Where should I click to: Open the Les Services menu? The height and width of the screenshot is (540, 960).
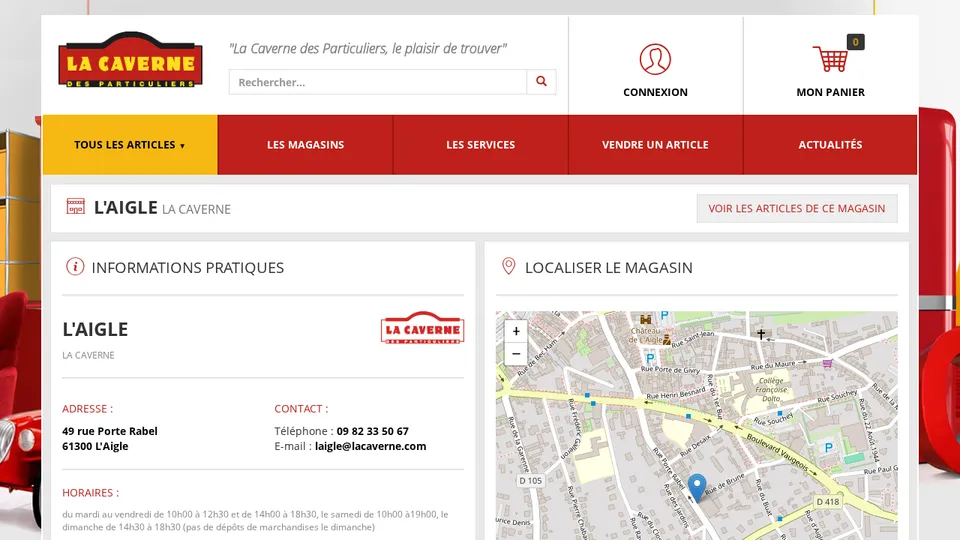pyautogui.click(x=481, y=145)
